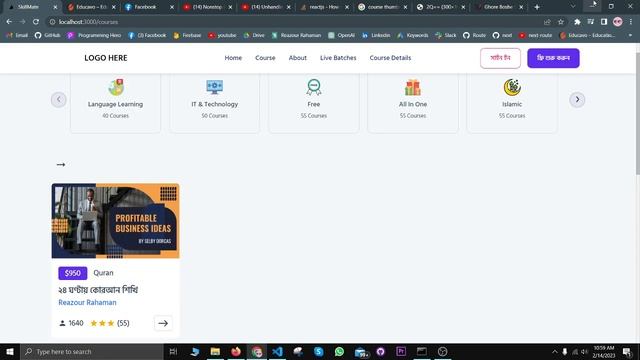Open Live Batches in navbar
The height and width of the screenshot is (360, 640).
(x=338, y=58)
